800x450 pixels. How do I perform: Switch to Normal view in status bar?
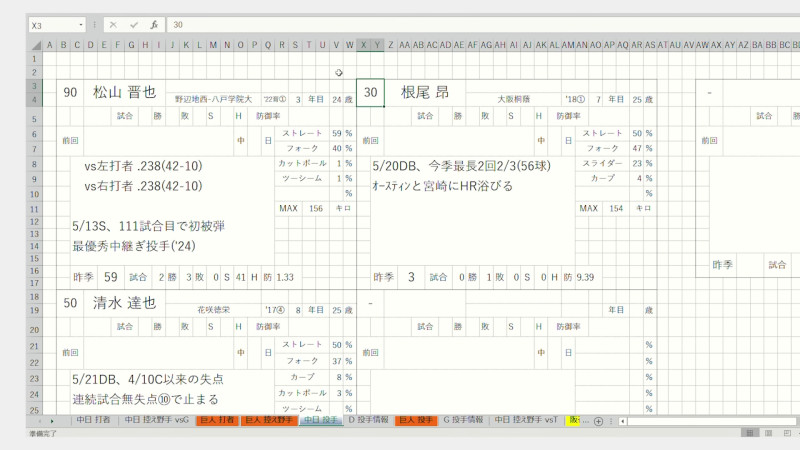750,435
